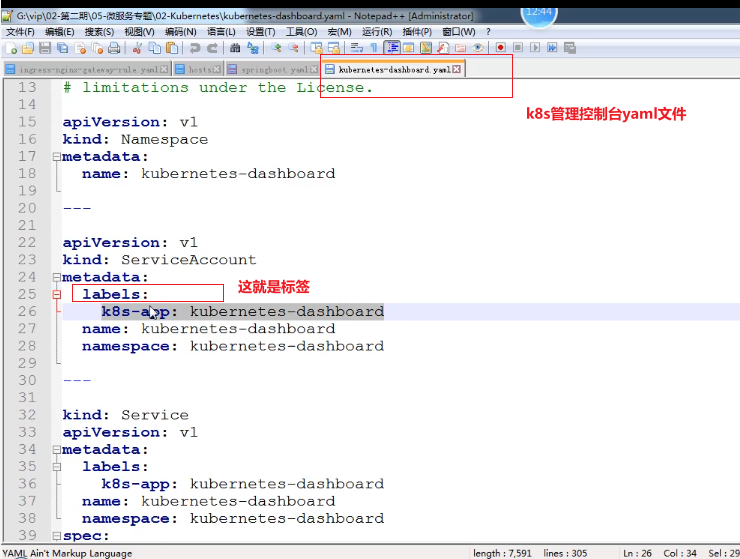Open the 设置(T) menu

261,32
